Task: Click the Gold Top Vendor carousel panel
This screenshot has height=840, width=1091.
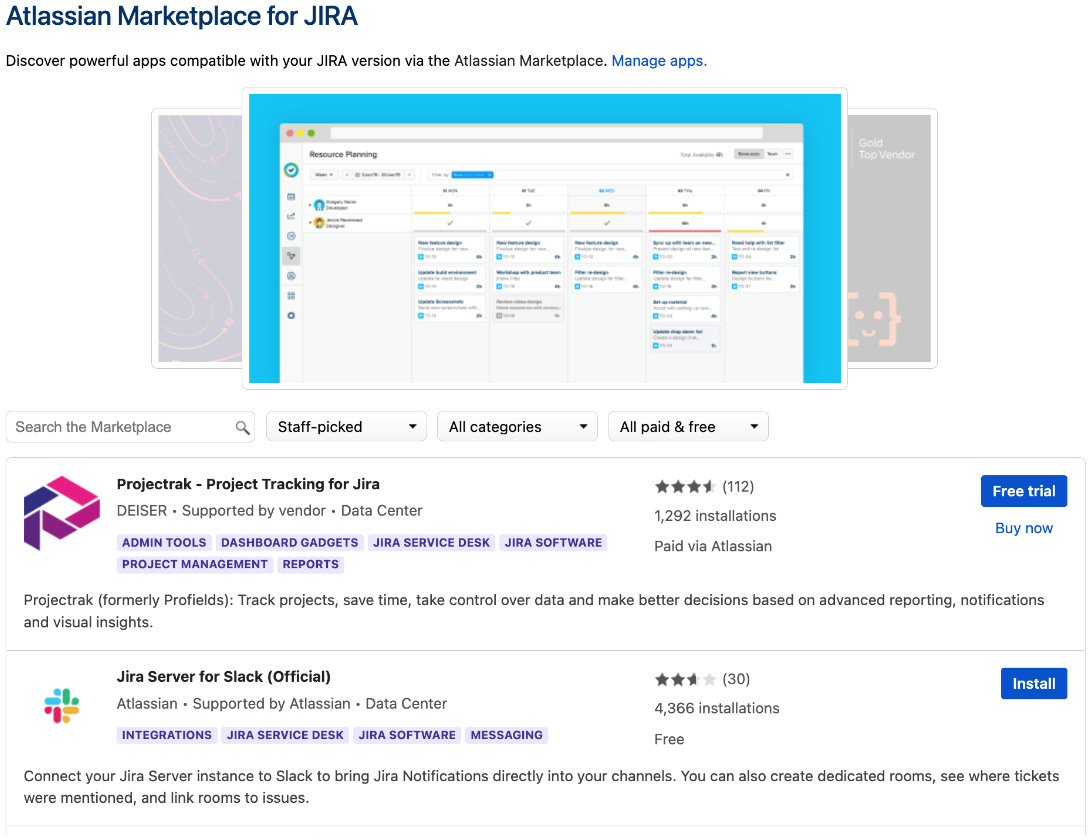Action: coord(890,238)
